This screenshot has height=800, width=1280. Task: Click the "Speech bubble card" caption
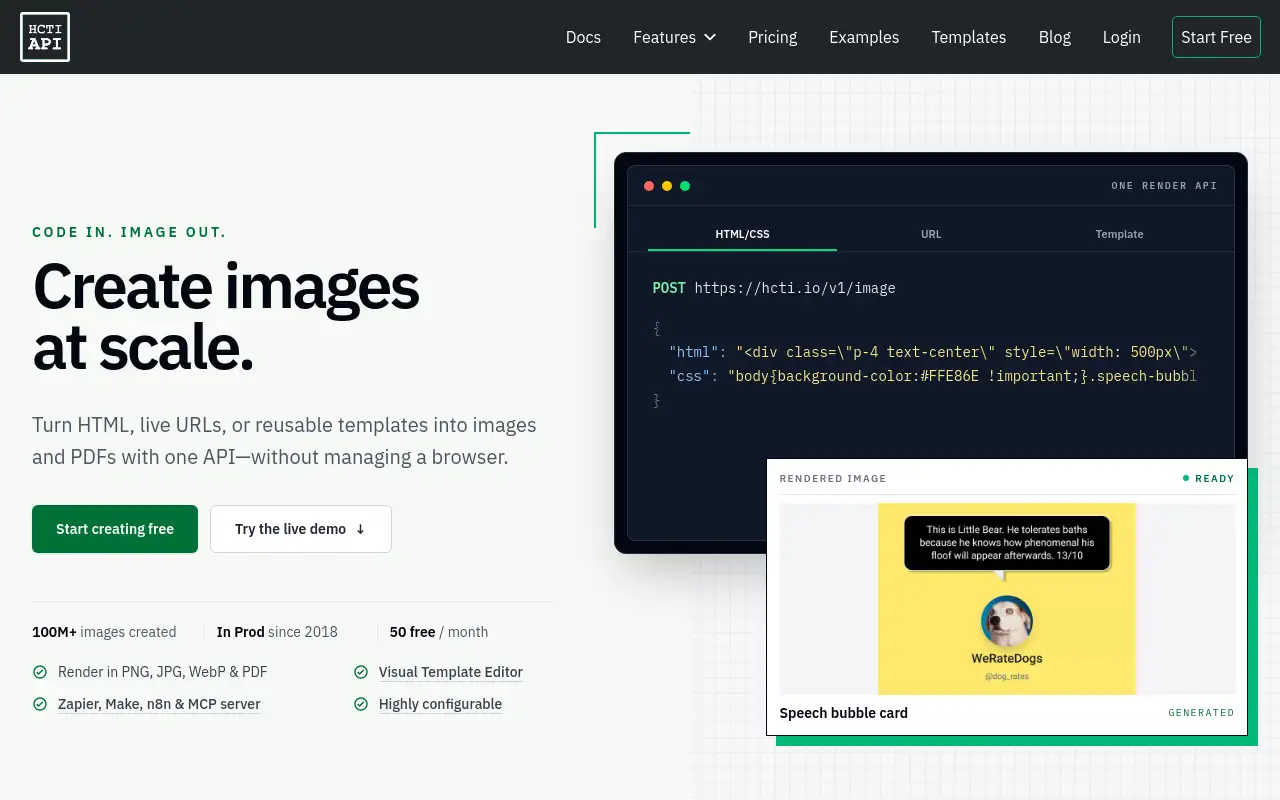click(x=844, y=713)
